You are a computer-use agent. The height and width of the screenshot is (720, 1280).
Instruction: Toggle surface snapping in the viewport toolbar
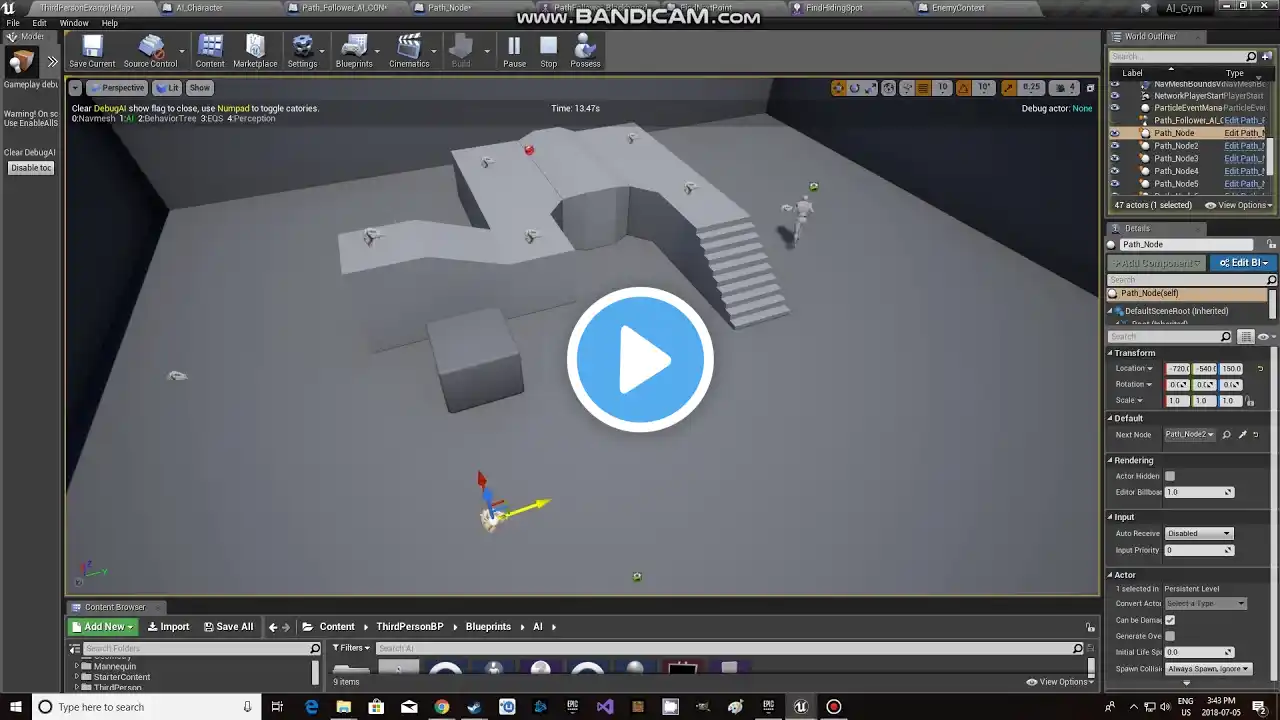coord(907,88)
